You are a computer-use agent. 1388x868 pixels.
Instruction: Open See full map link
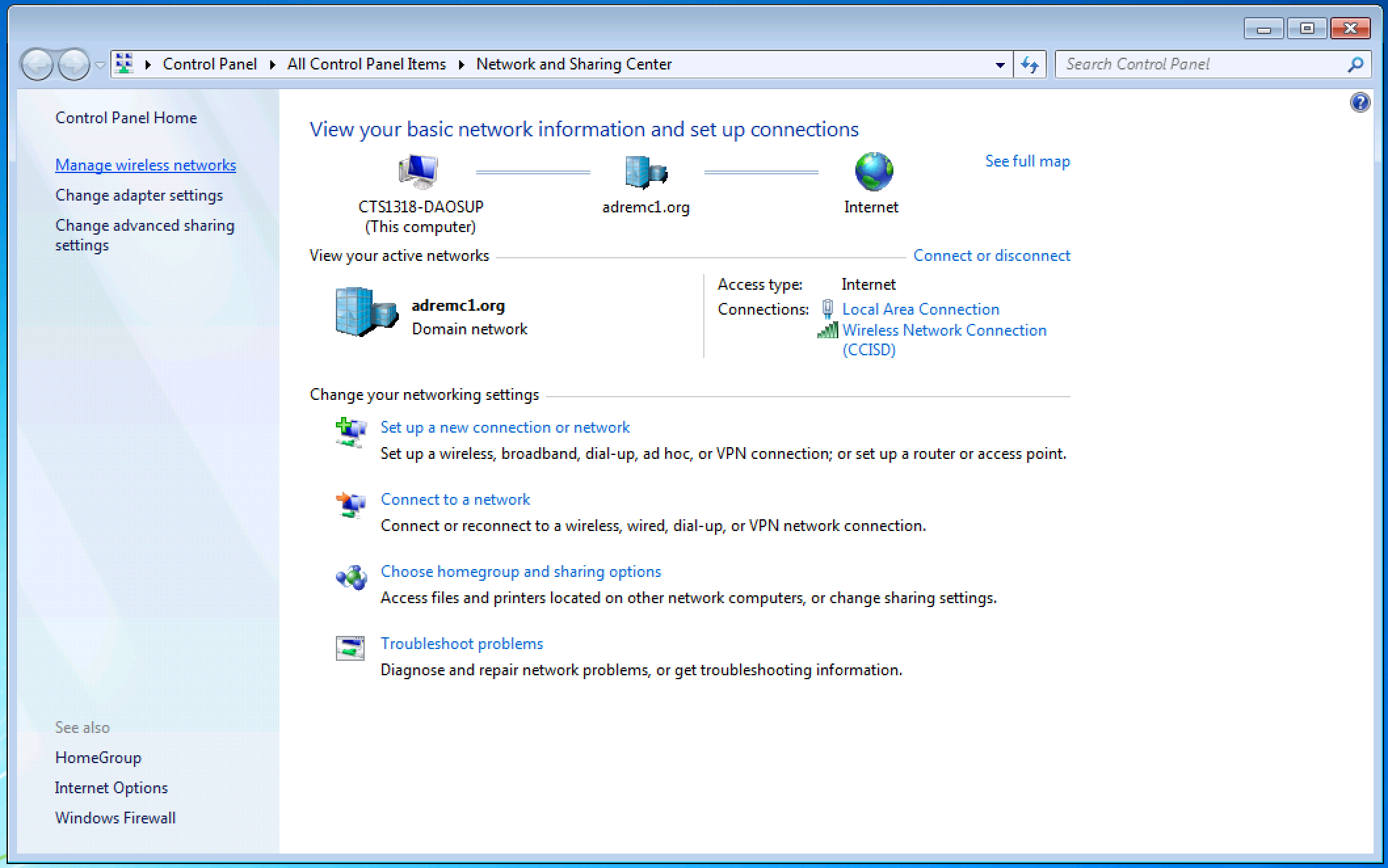[1027, 161]
